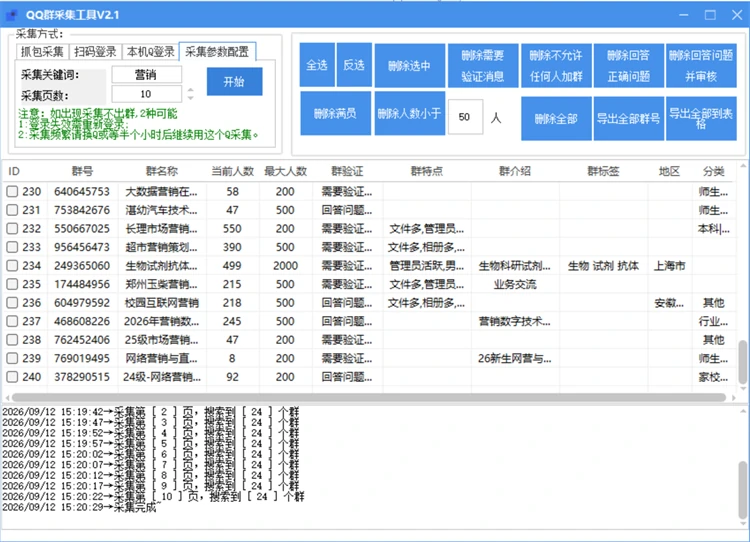Click the horizontal scrollbar right arrow
Screen dimensions: 750x542
(x=734, y=398)
